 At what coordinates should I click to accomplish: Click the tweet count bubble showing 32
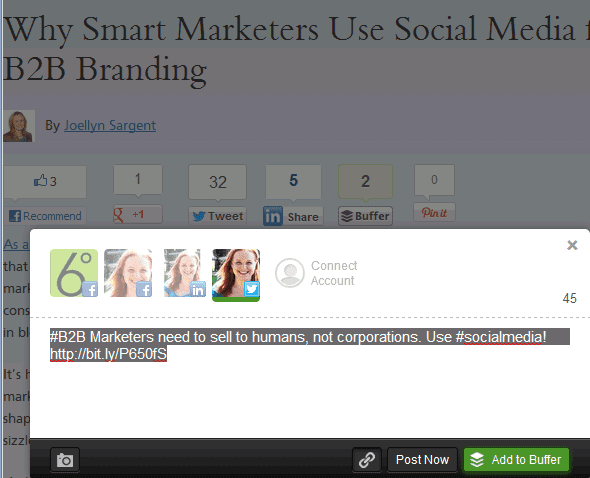[217, 182]
